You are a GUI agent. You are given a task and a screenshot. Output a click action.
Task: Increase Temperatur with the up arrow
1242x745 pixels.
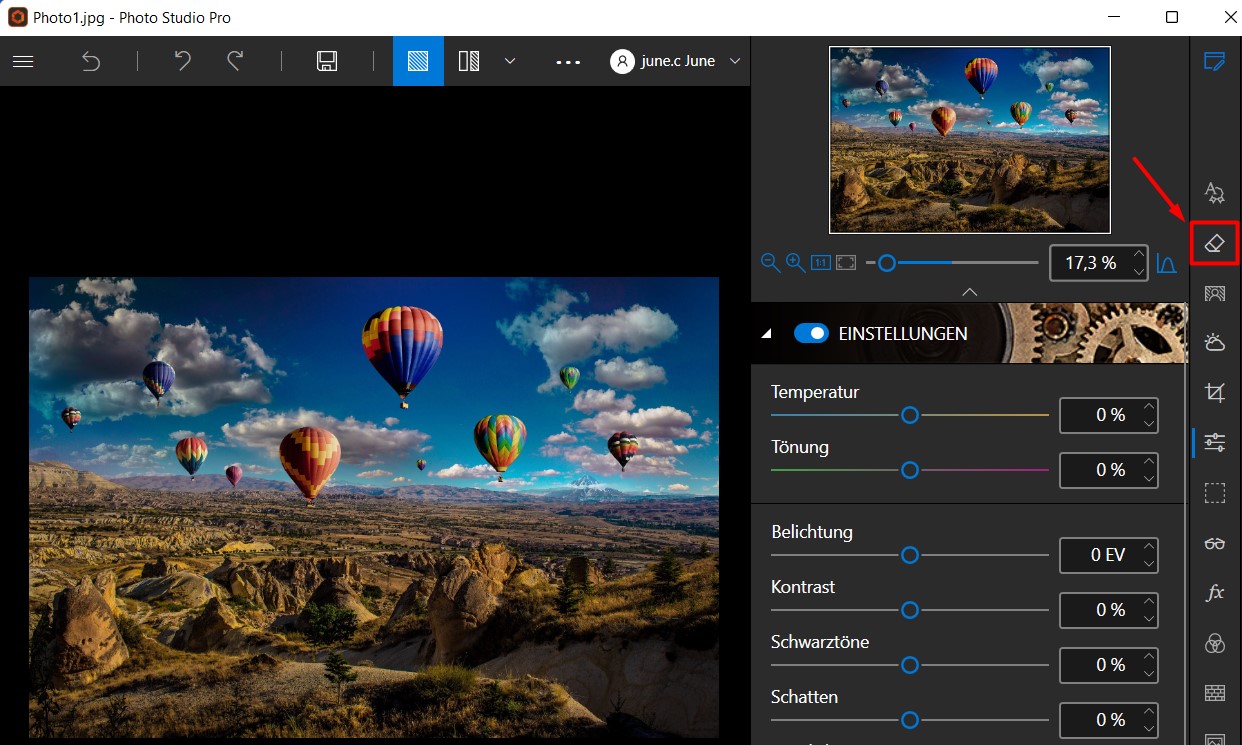pos(1149,406)
